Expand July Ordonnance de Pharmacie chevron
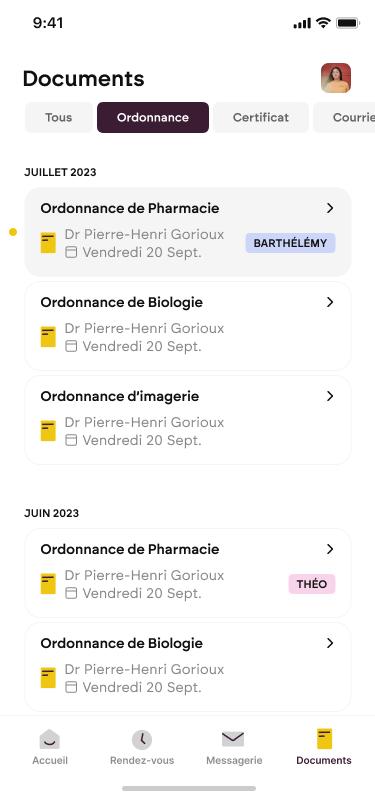The width and height of the screenshot is (375, 800). (330, 208)
